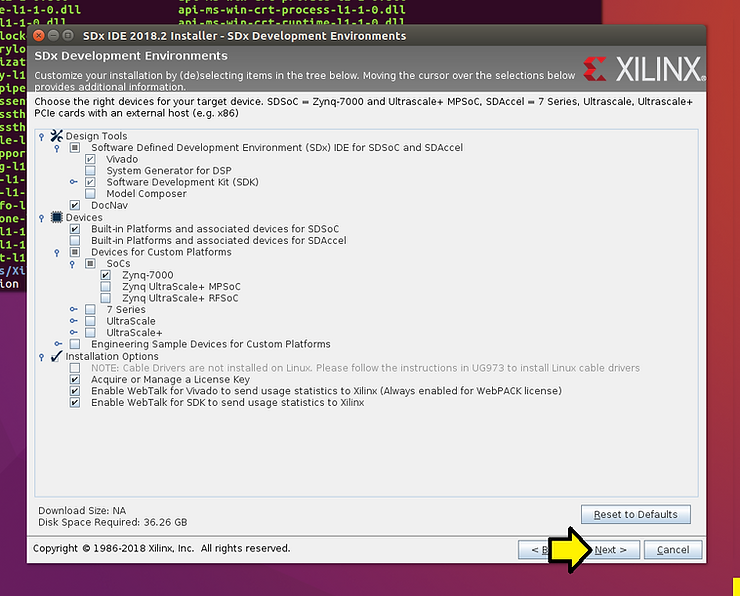Select the Vivado tree row label

(122, 159)
